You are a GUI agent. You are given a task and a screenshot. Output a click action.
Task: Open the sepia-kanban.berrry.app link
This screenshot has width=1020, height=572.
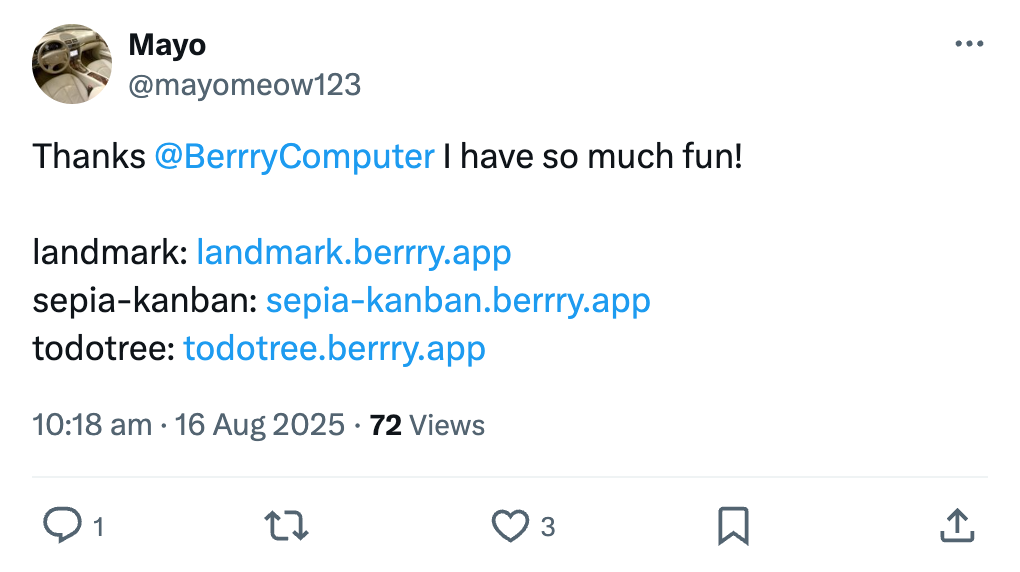coord(458,300)
